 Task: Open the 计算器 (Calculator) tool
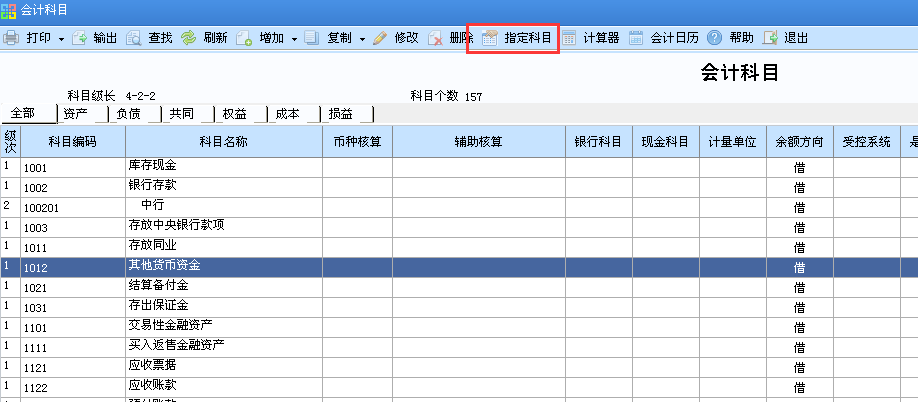569,38
